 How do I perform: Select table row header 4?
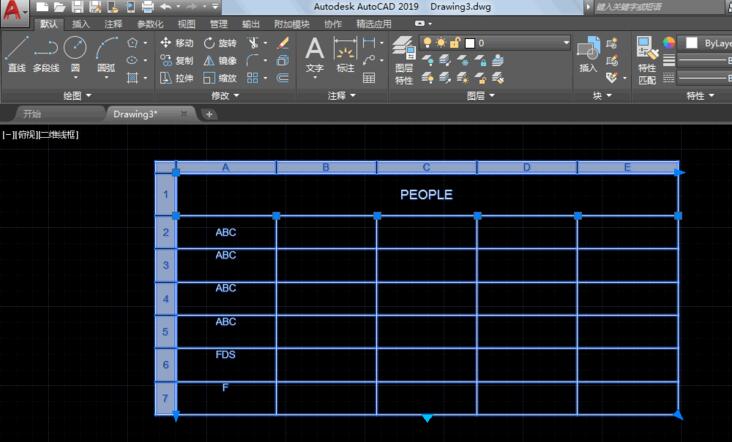[165, 298]
